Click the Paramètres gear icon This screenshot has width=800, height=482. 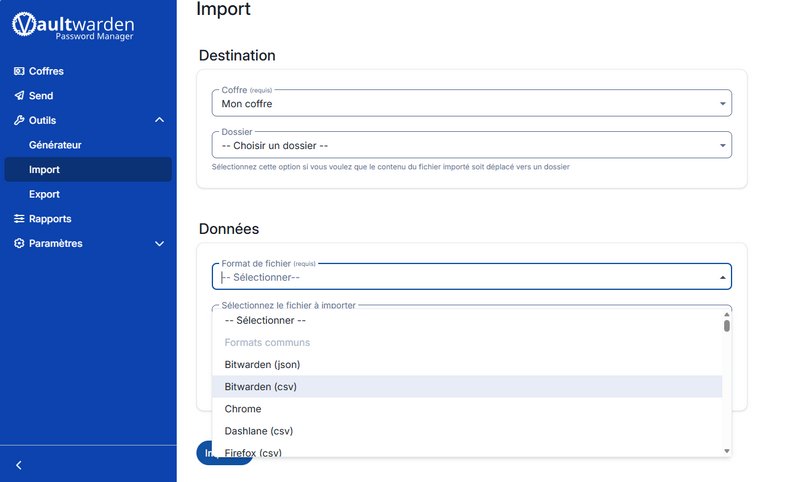(x=19, y=244)
